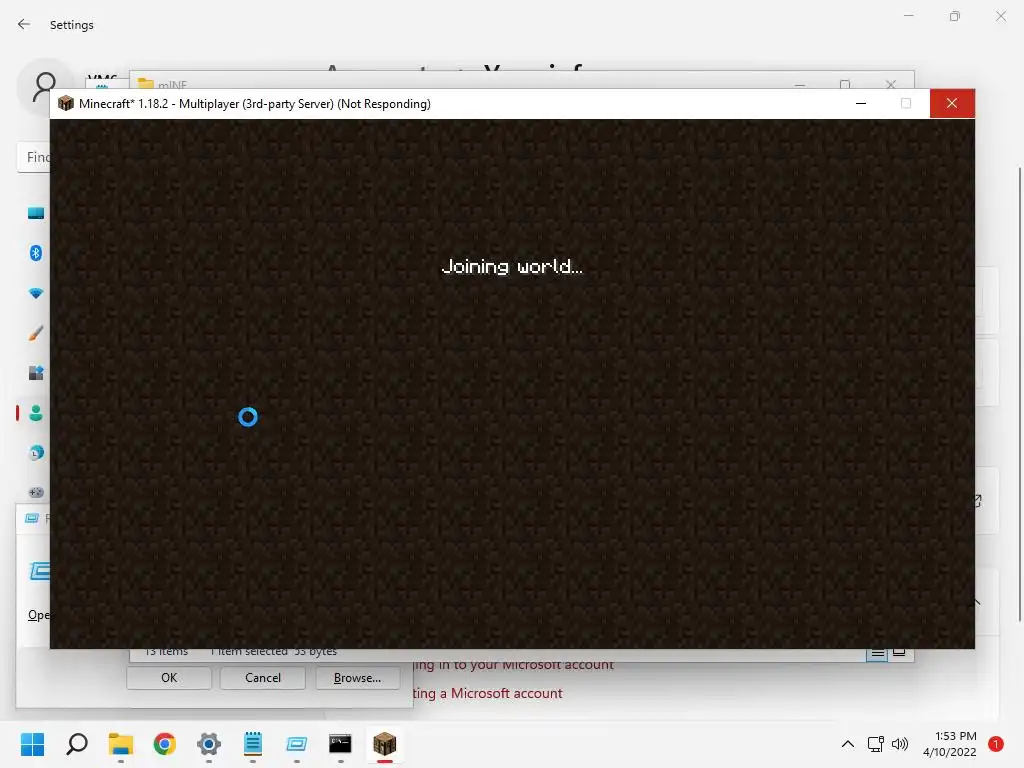Open Time & language clock icon in Settings
Viewport: 1024px width, 768px height.
click(36, 453)
